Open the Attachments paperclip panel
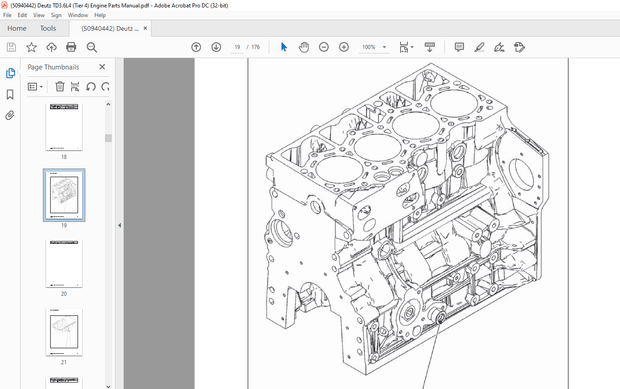This screenshot has height=389, width=620. click(10, 115)
